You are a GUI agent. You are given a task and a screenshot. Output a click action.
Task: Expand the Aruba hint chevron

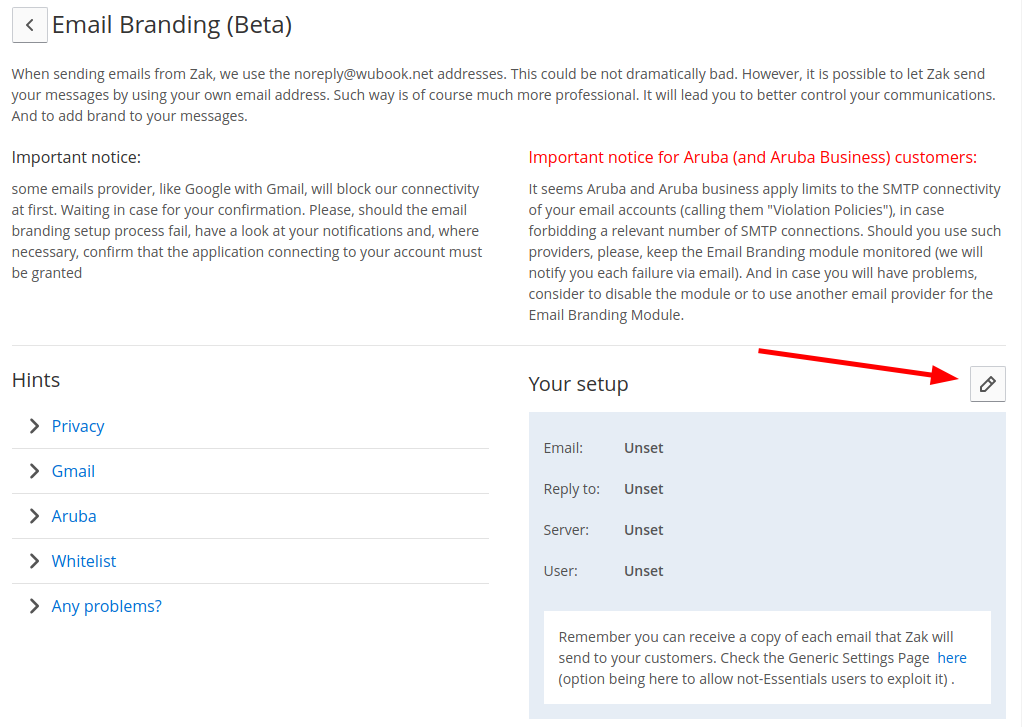35,516
